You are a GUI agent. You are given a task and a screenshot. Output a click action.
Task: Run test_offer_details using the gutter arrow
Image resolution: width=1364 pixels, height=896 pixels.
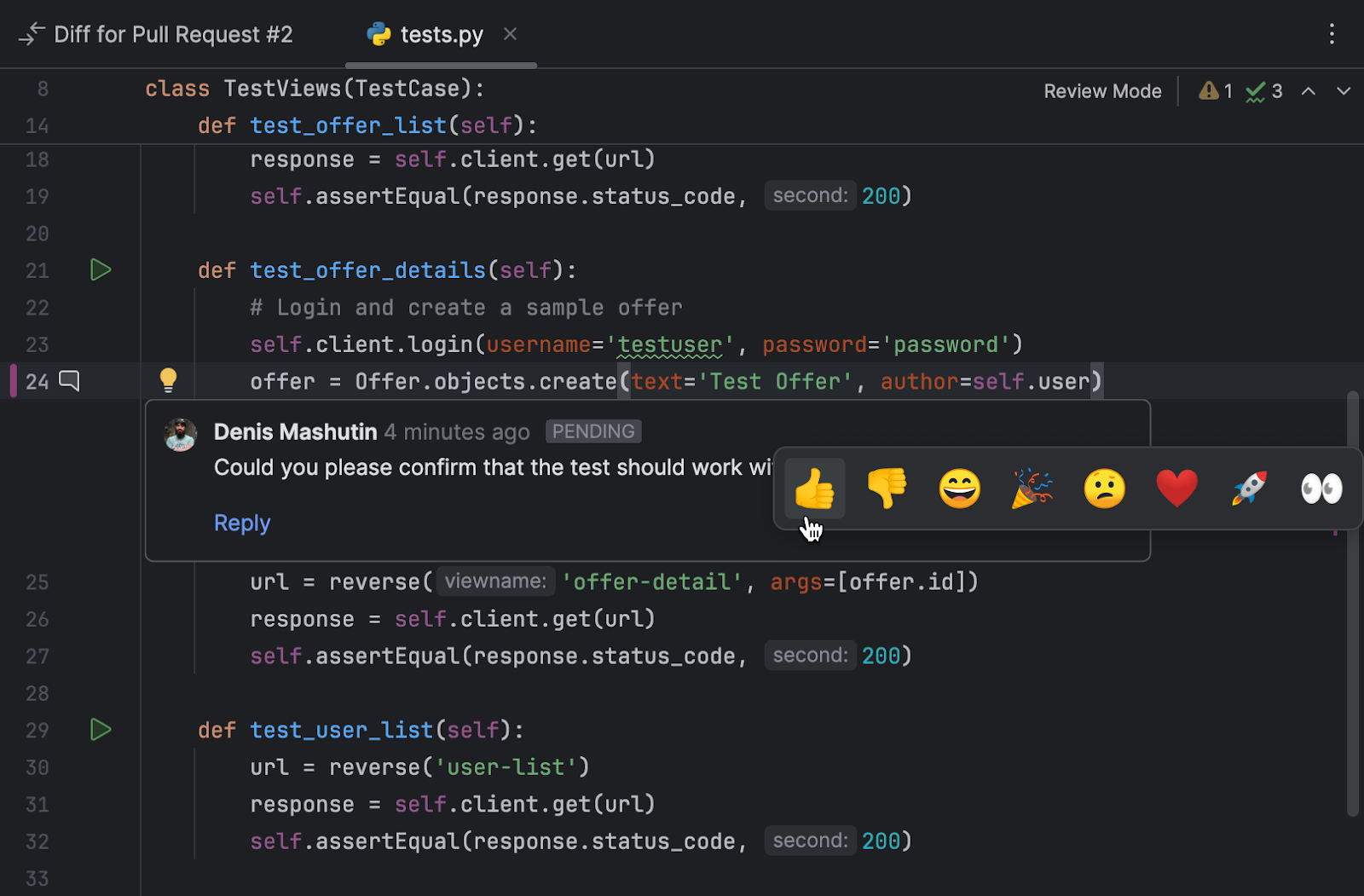(101, 270)
